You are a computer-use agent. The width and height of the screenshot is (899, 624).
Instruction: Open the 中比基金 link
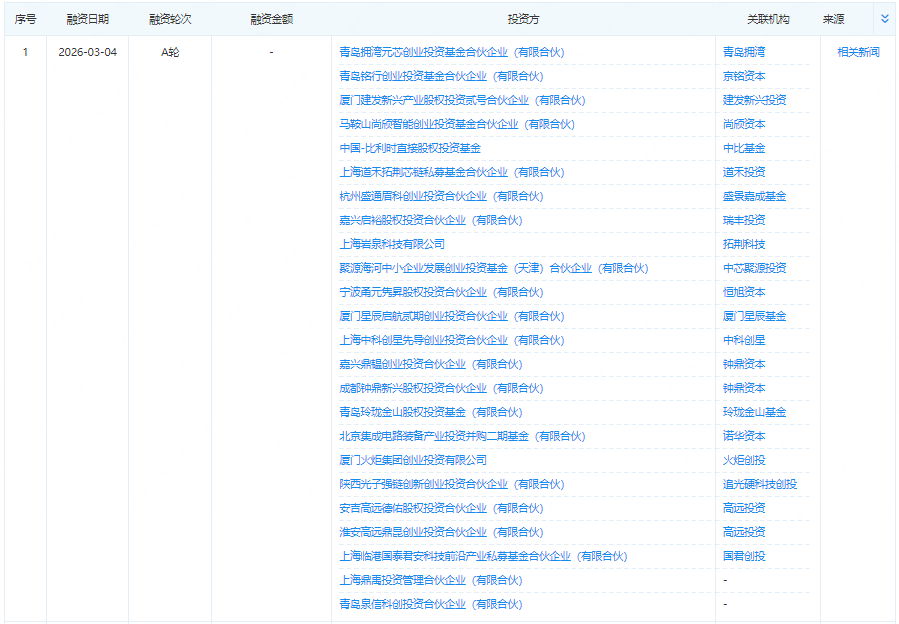pyautogui.click(x=743, y=148)
